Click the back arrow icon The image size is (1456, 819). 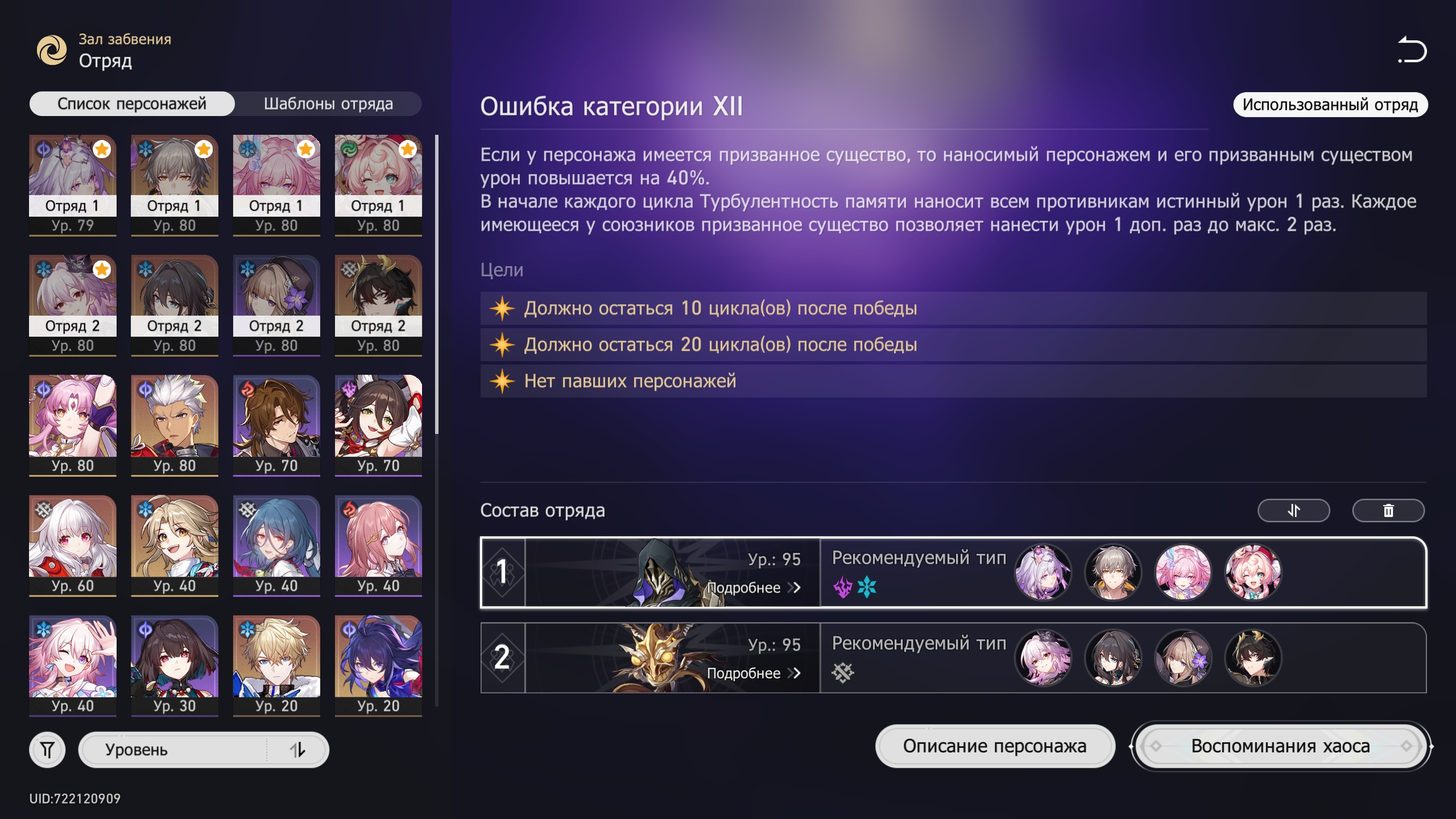pos(1412,50)
